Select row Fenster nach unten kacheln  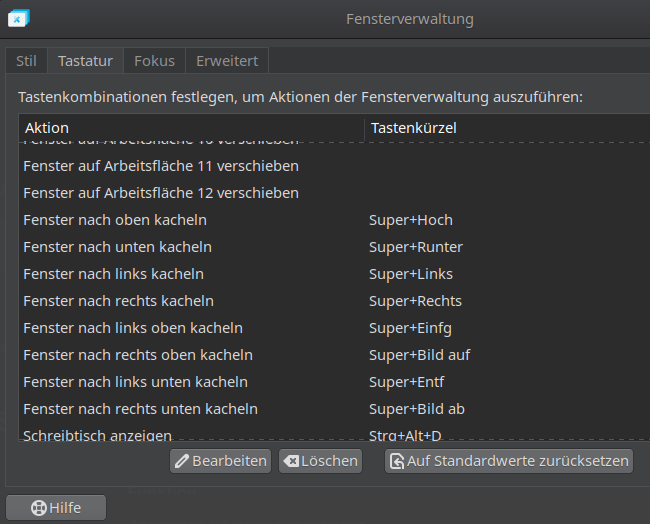point(335,247)
